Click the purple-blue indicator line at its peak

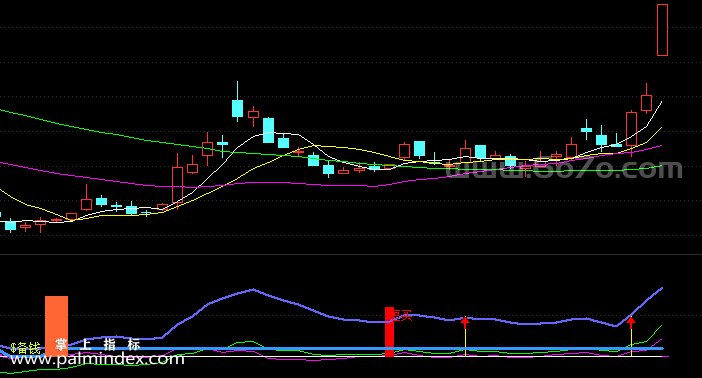[253, 289]
